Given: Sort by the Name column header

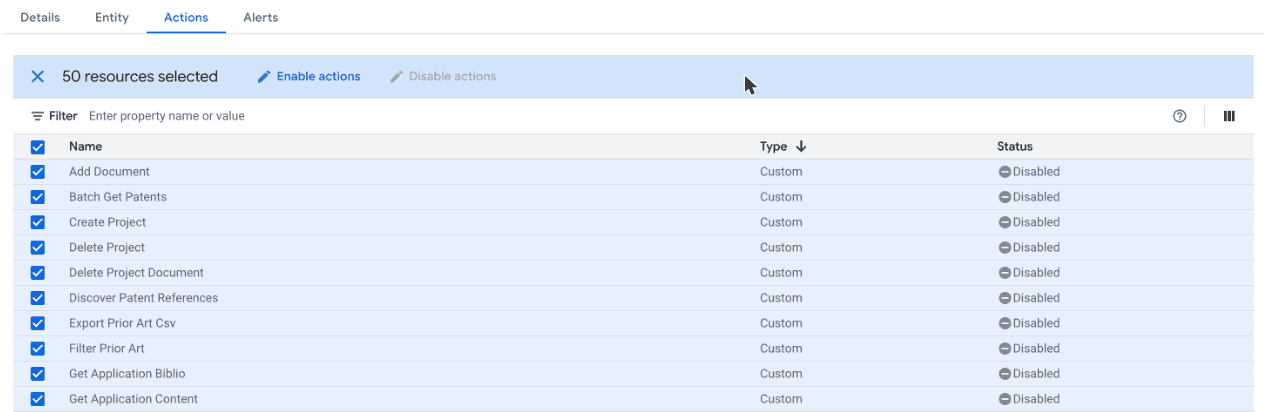Looking at the screenshot, I should tap(86, 147).
